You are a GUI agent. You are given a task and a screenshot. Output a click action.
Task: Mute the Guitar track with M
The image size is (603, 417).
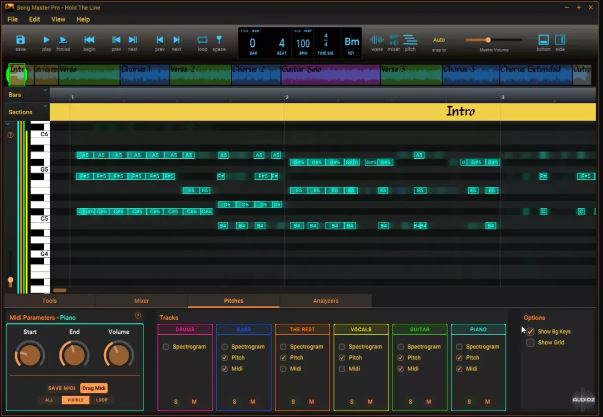pos(429,402)
